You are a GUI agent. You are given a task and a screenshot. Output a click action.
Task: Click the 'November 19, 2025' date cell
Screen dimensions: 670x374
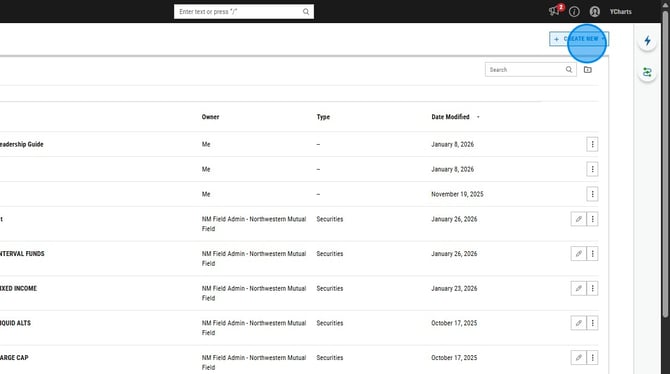pyautogui.click(x=457, y=194)
